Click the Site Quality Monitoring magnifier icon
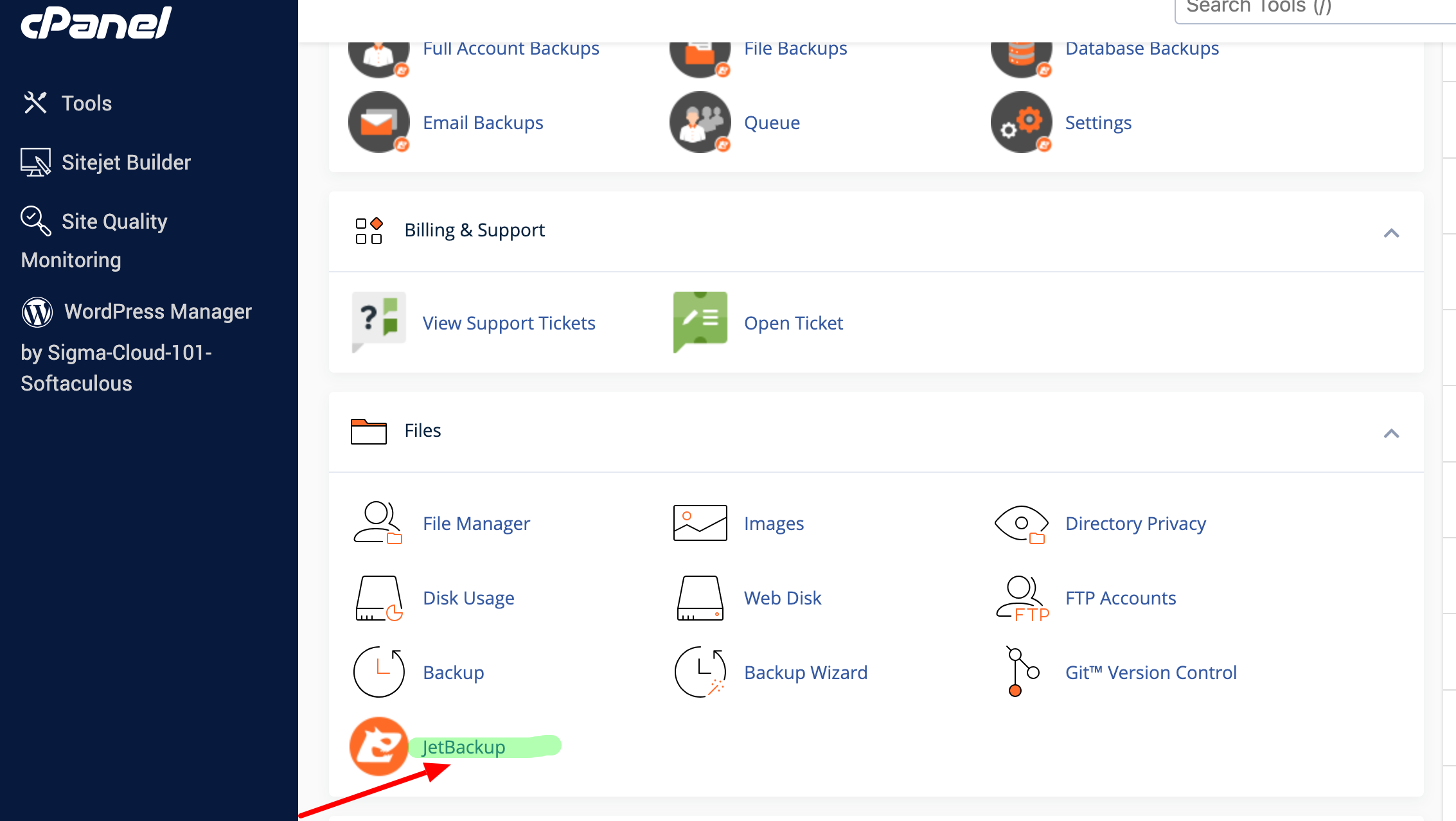Image resolution: width=1456 pixels, height=821 pixels. [x=35, y=221]
